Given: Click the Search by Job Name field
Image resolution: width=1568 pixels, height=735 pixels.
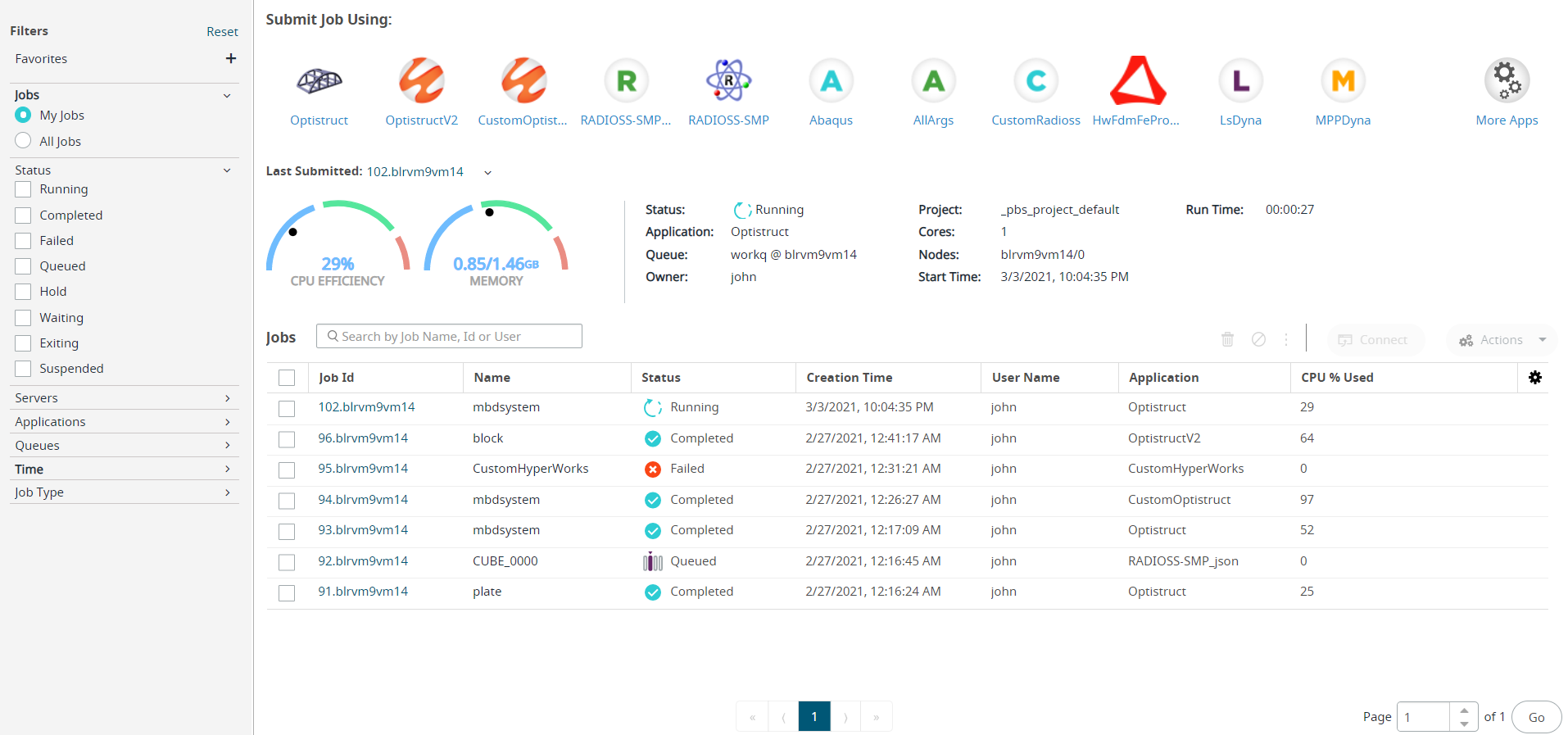Looking at the screenshot, I should pyautogui.click(x=449, y=337).
